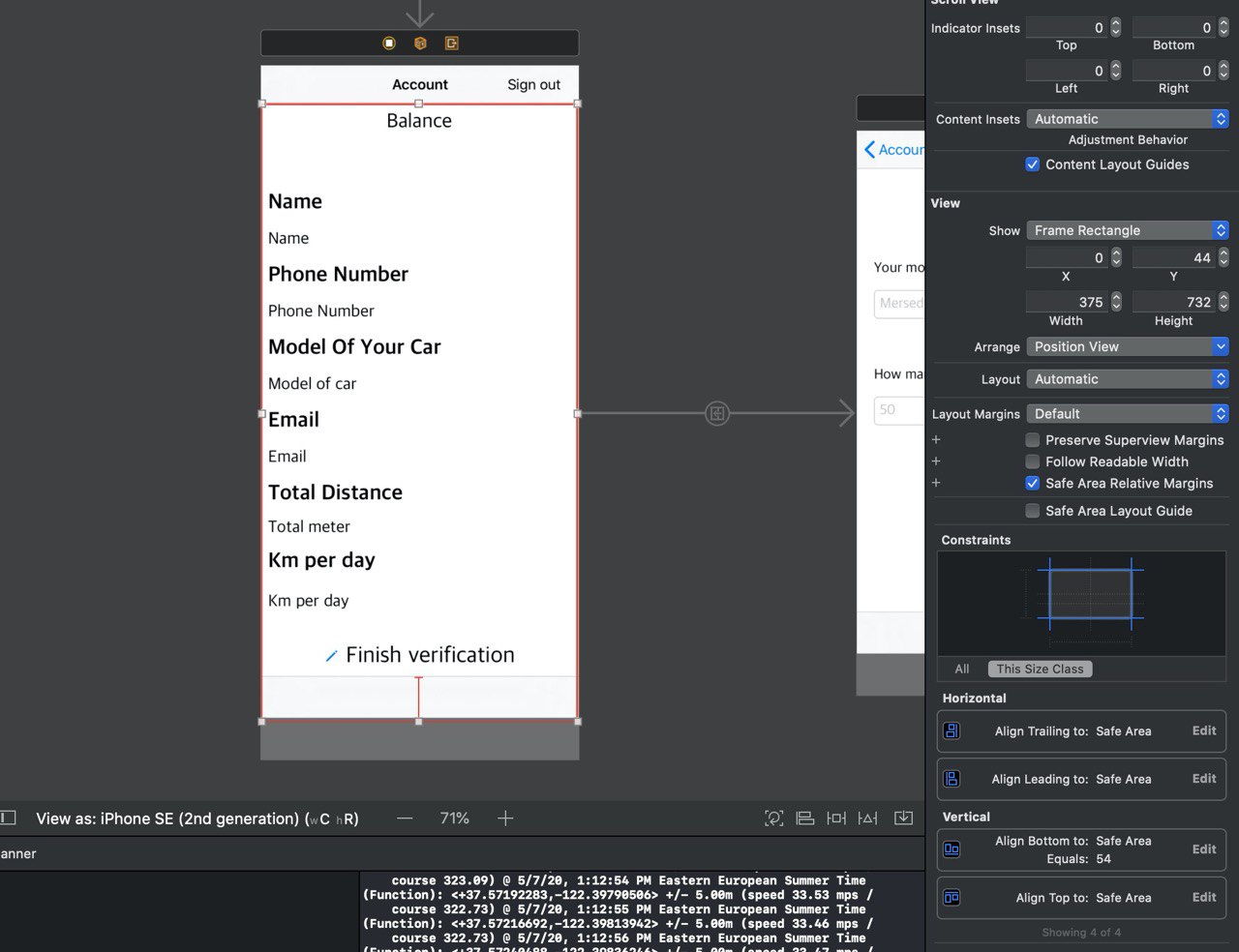Screen dimensions: 1239x952
Task: Open View as iPhone SE device selector
Action: [197, 818]
